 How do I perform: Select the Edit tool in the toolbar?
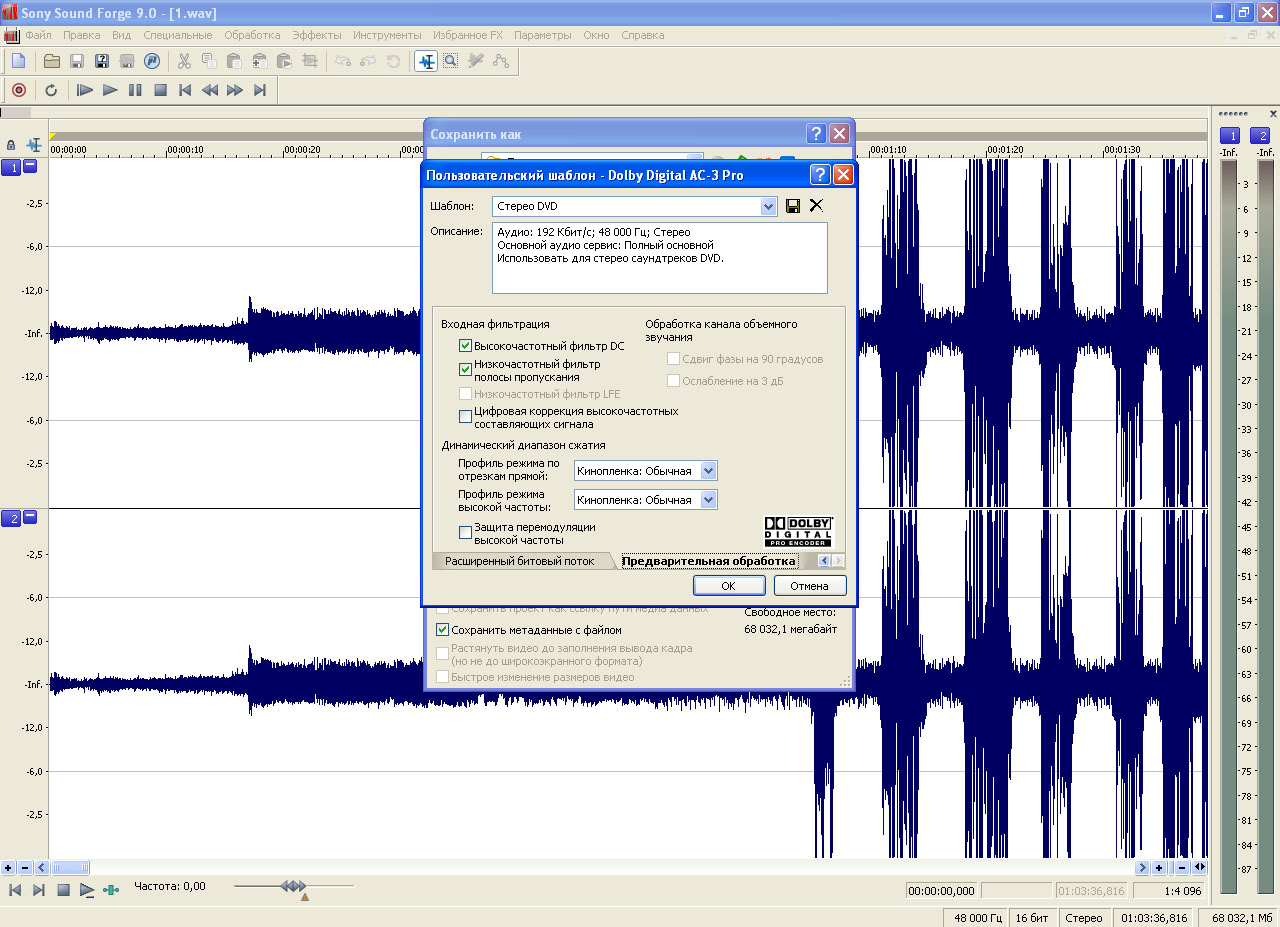click(426, 61)
